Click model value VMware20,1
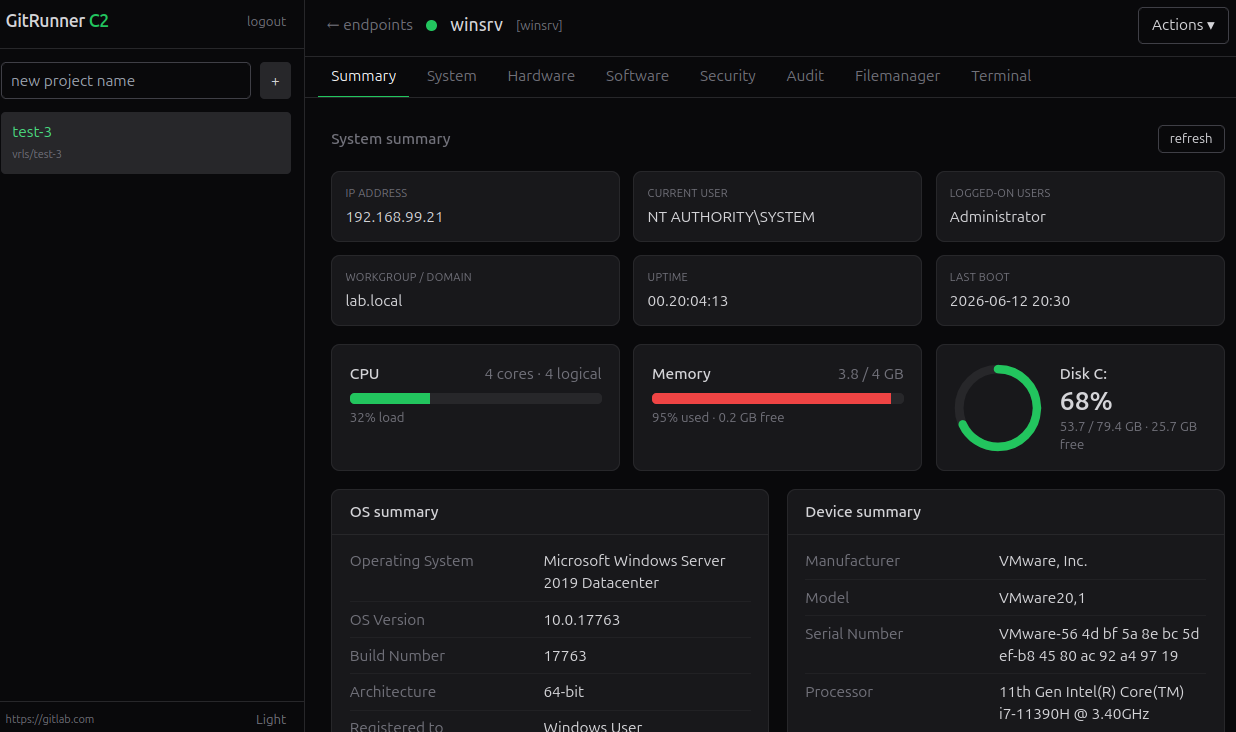Image resolution: width=1236 pixels, height=732 pixels. coord(1042,598)
